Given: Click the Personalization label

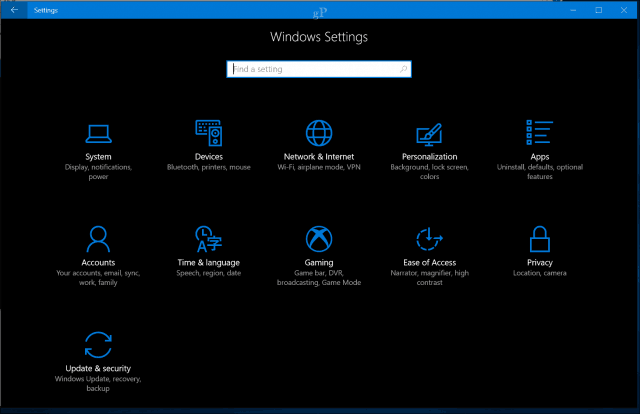Looking at the screenshot, I should (x=429, y=157).
